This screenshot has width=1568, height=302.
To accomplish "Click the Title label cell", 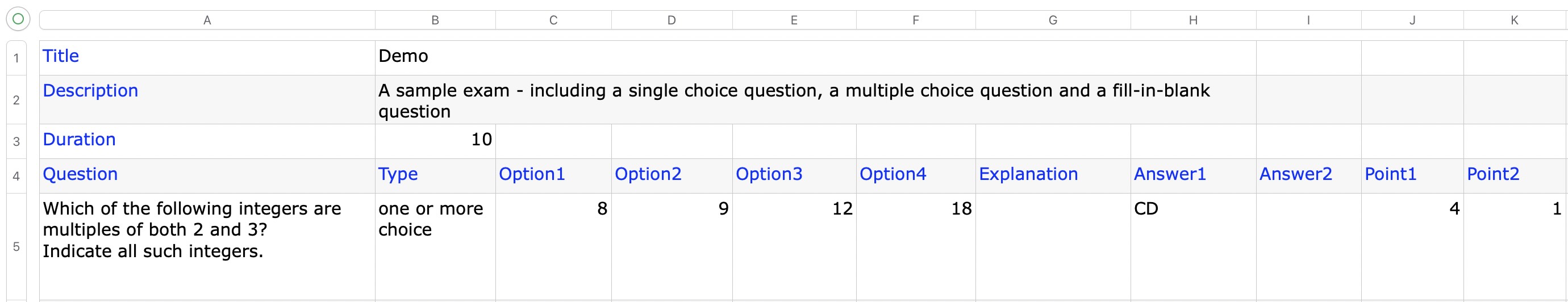I will (x=207, y=58).
